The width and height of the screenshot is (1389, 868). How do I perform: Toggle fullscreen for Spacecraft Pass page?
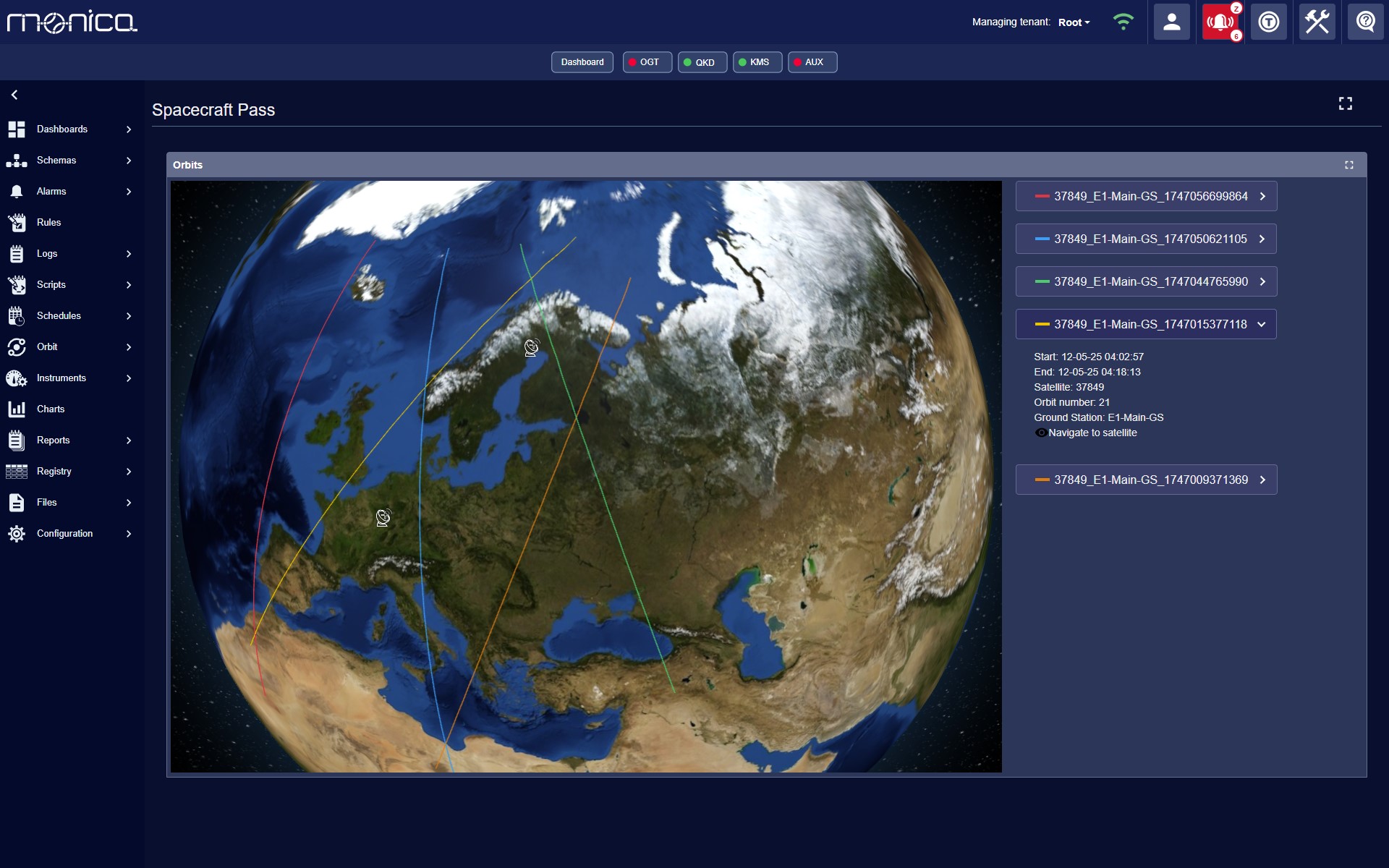(x=1345, y=104)
